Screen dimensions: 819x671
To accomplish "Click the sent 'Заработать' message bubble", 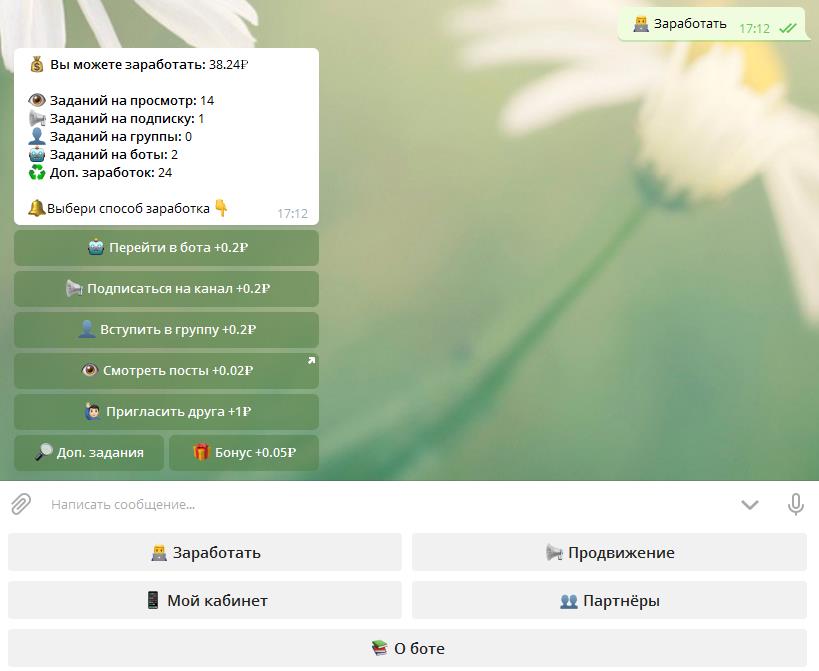I will [712, 24].
